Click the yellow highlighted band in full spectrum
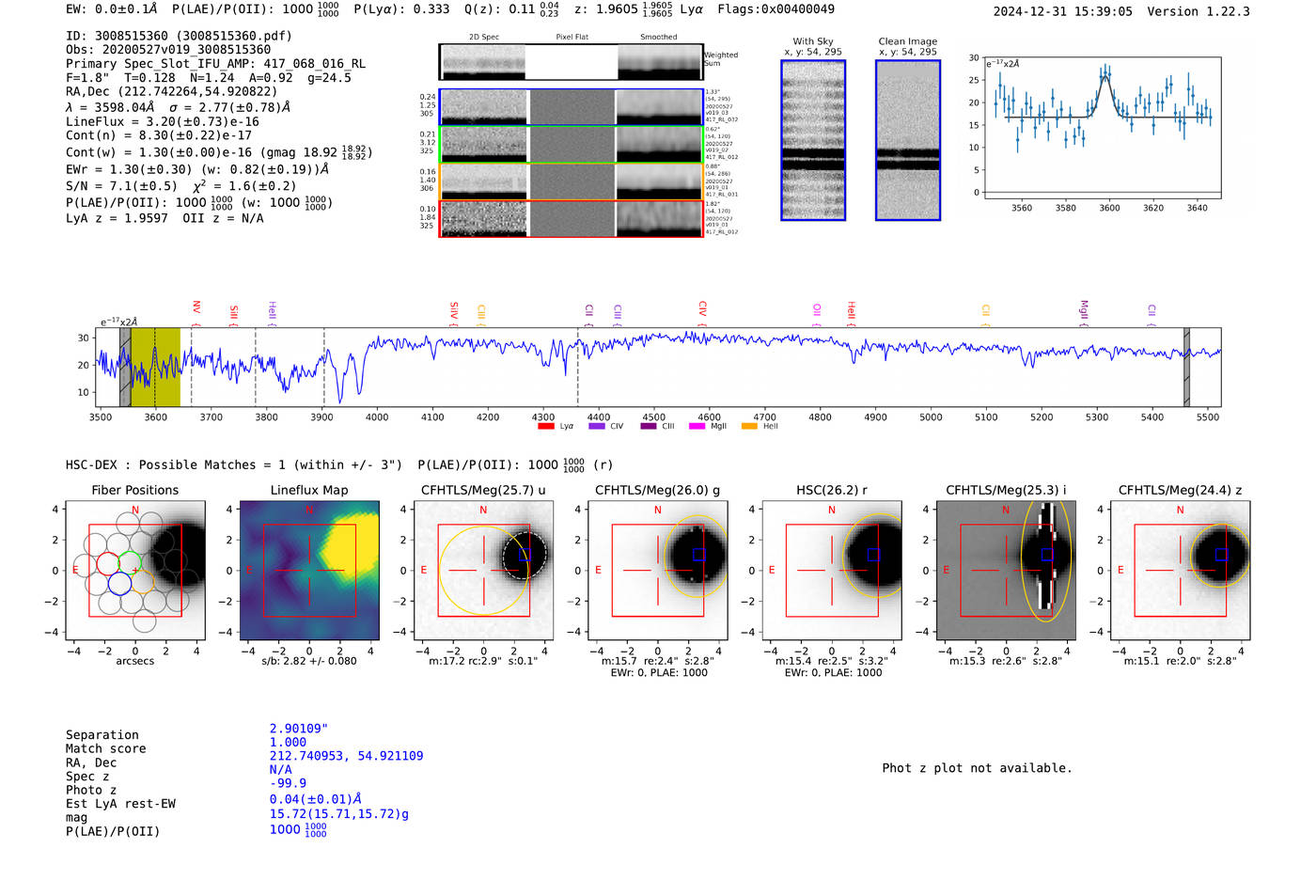Screen dimensions: 1316x896 coord(155,368)
